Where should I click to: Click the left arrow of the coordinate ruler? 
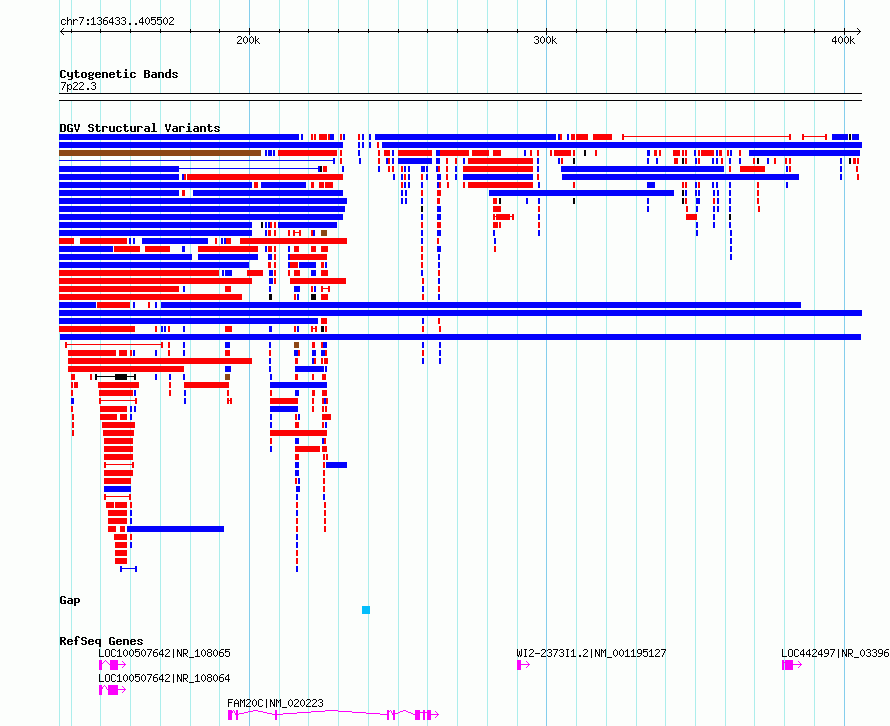coord(62,31)
